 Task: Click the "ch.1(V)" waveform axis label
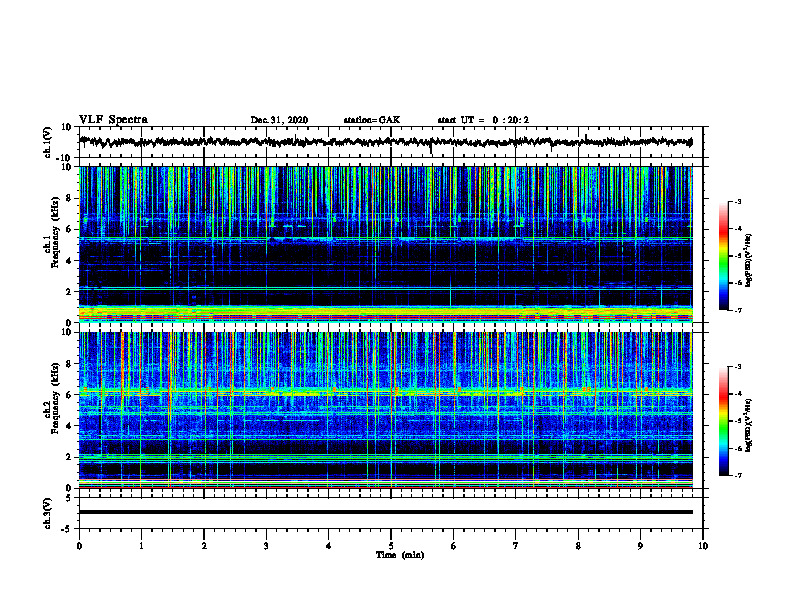pos(48,142)
